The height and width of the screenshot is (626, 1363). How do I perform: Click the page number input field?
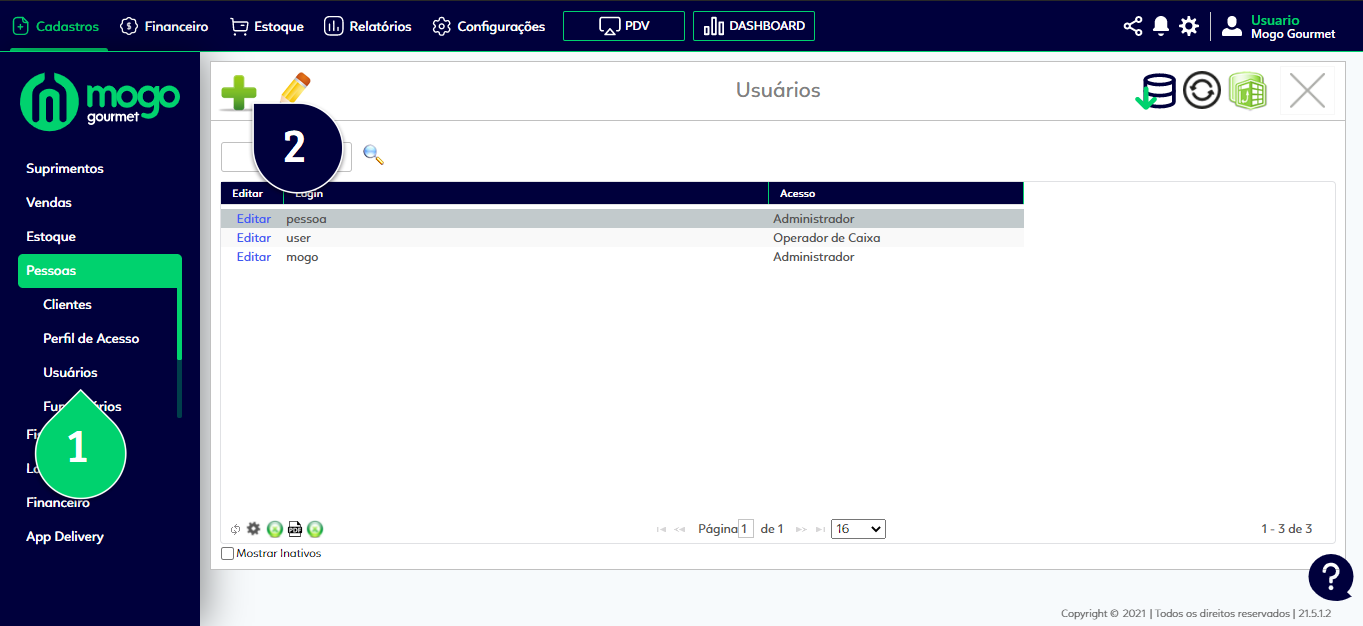point(745,529)
